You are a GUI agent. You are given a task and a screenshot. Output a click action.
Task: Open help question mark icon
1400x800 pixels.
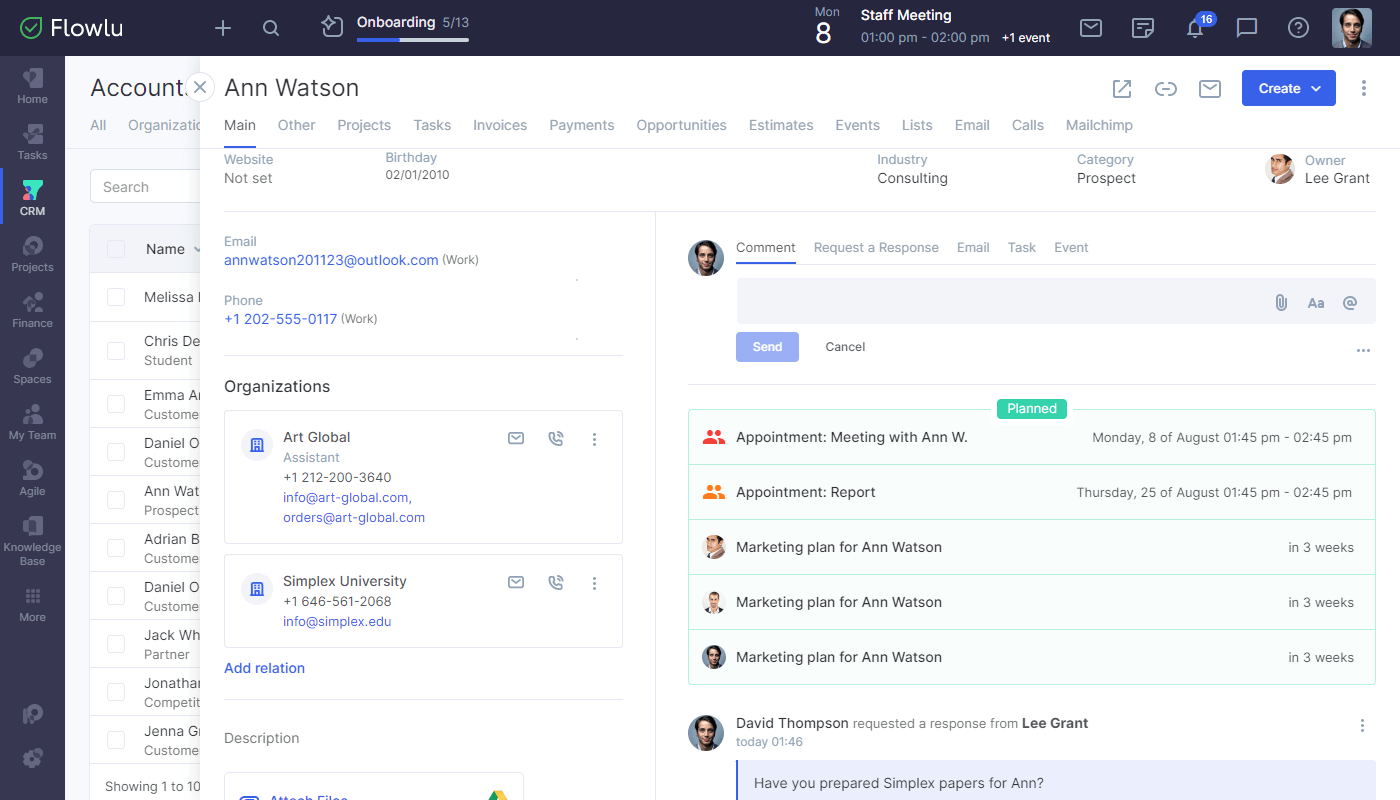click(1298, 28)
